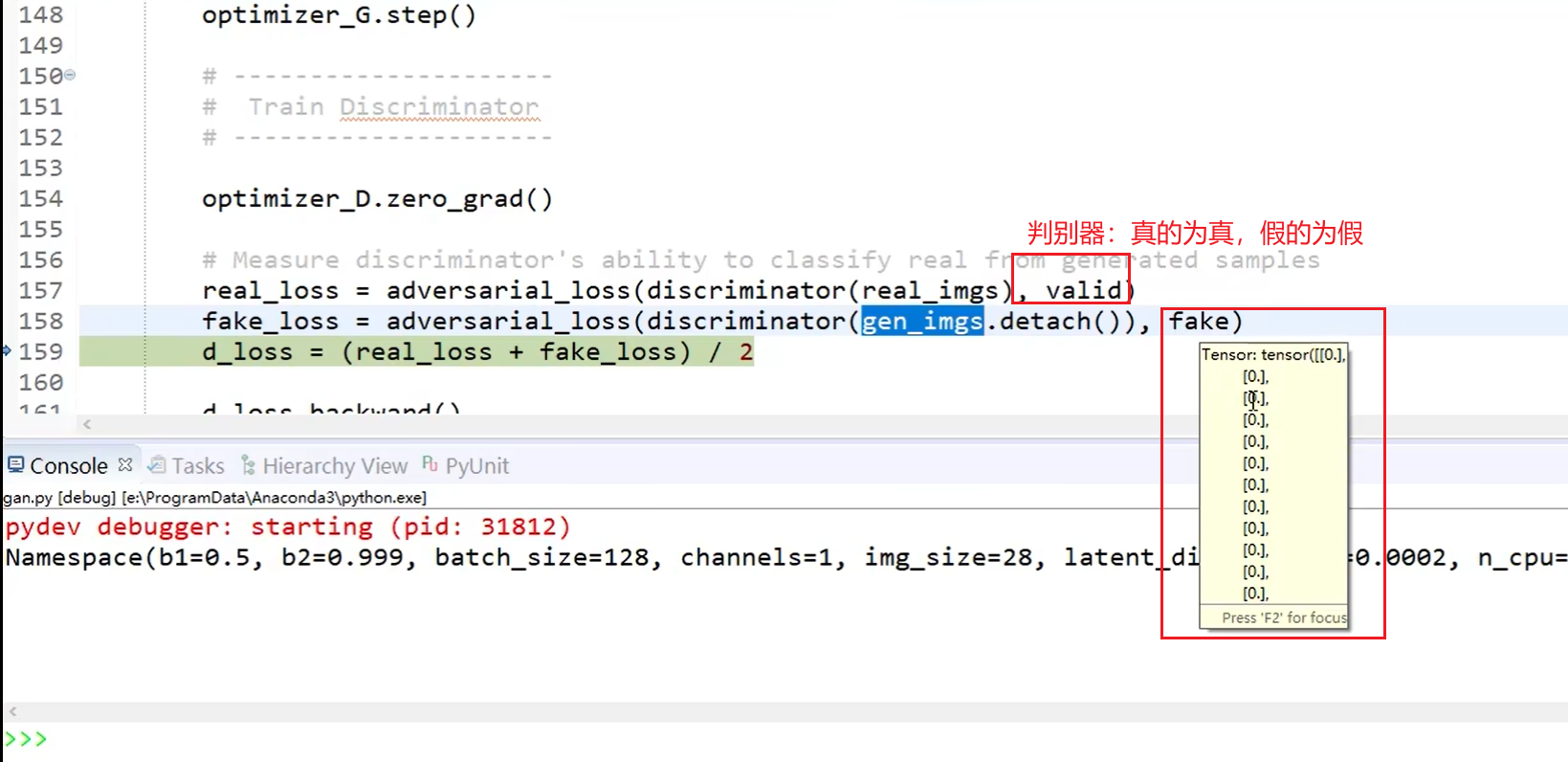Open the Tasks tab
The width and height of the screenshot is (1568, 762).
[198, 466]
